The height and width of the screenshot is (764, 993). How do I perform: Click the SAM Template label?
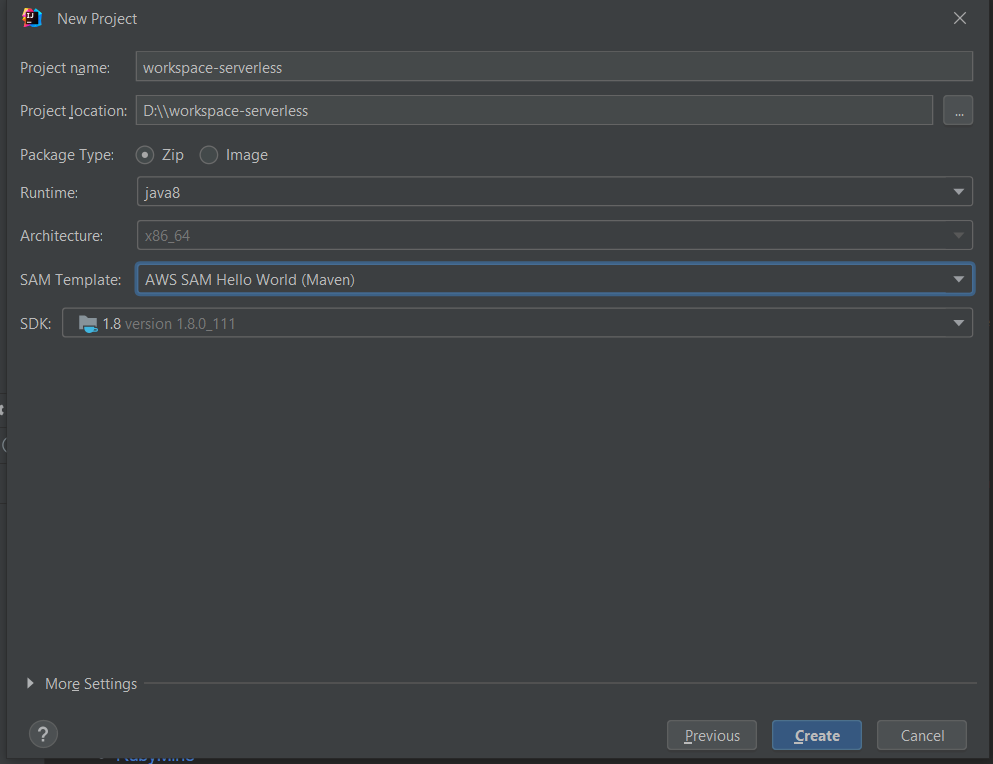click(x=70, y=279)
